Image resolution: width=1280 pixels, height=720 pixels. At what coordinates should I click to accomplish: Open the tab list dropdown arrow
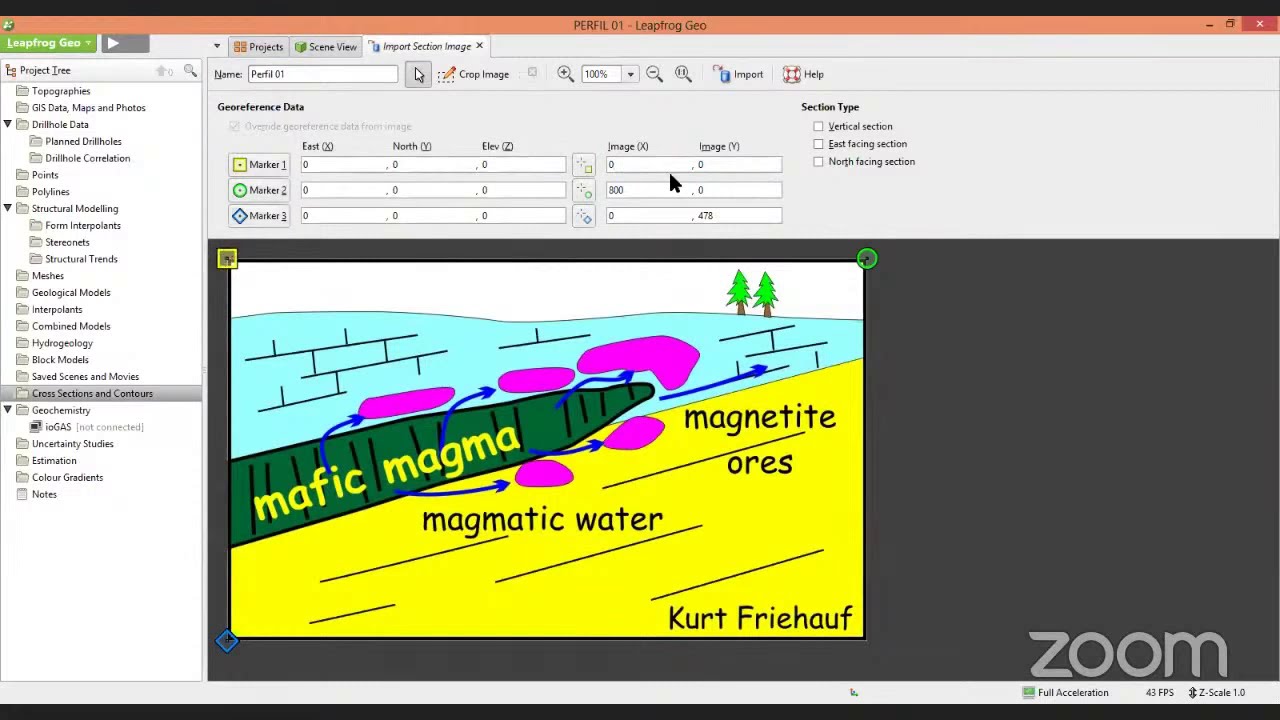pos(217,46)
